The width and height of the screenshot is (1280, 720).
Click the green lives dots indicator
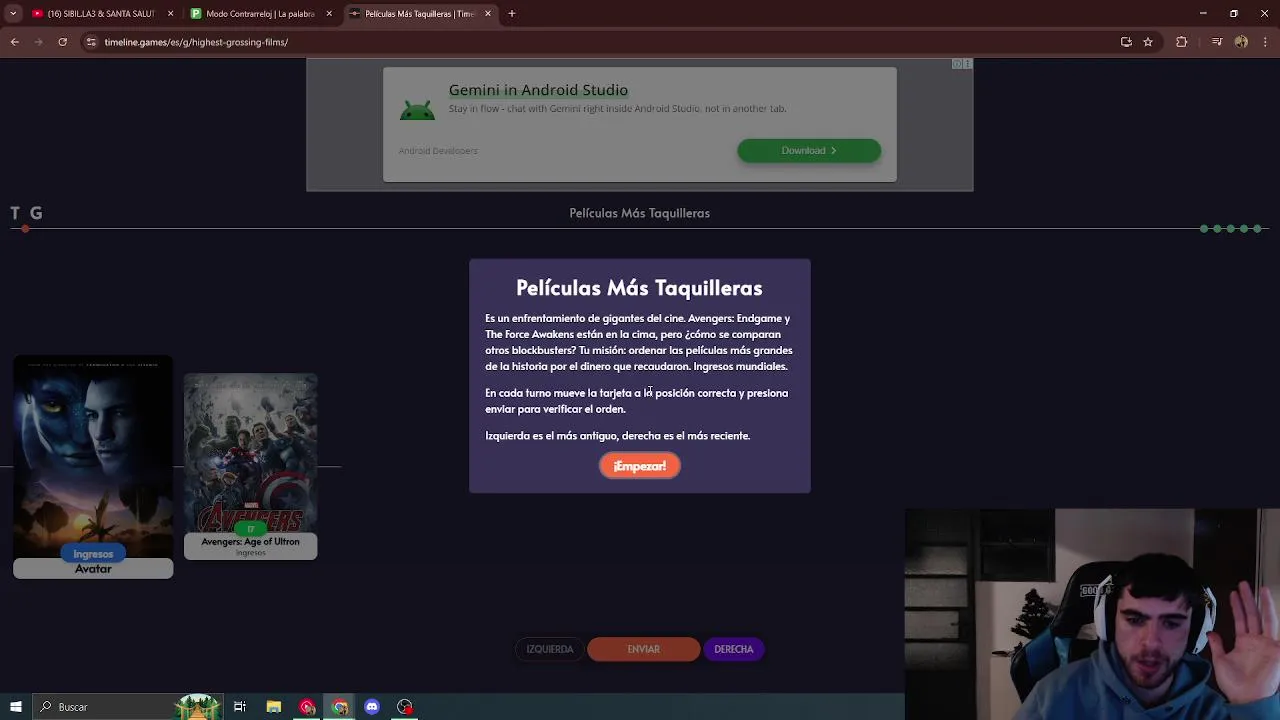[x=1231, y=229]
